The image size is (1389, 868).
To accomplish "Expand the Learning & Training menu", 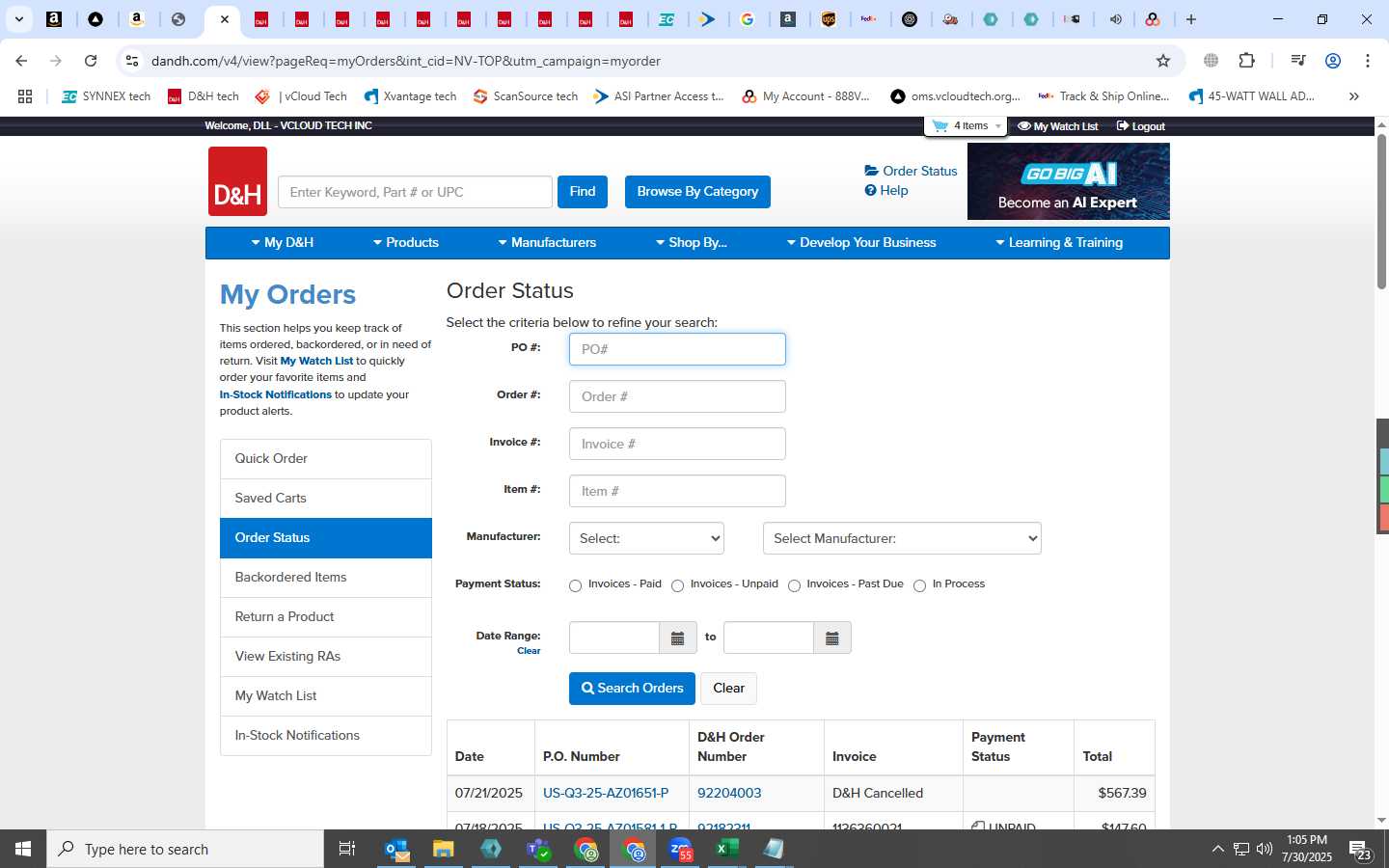I will pos(1059,243).
